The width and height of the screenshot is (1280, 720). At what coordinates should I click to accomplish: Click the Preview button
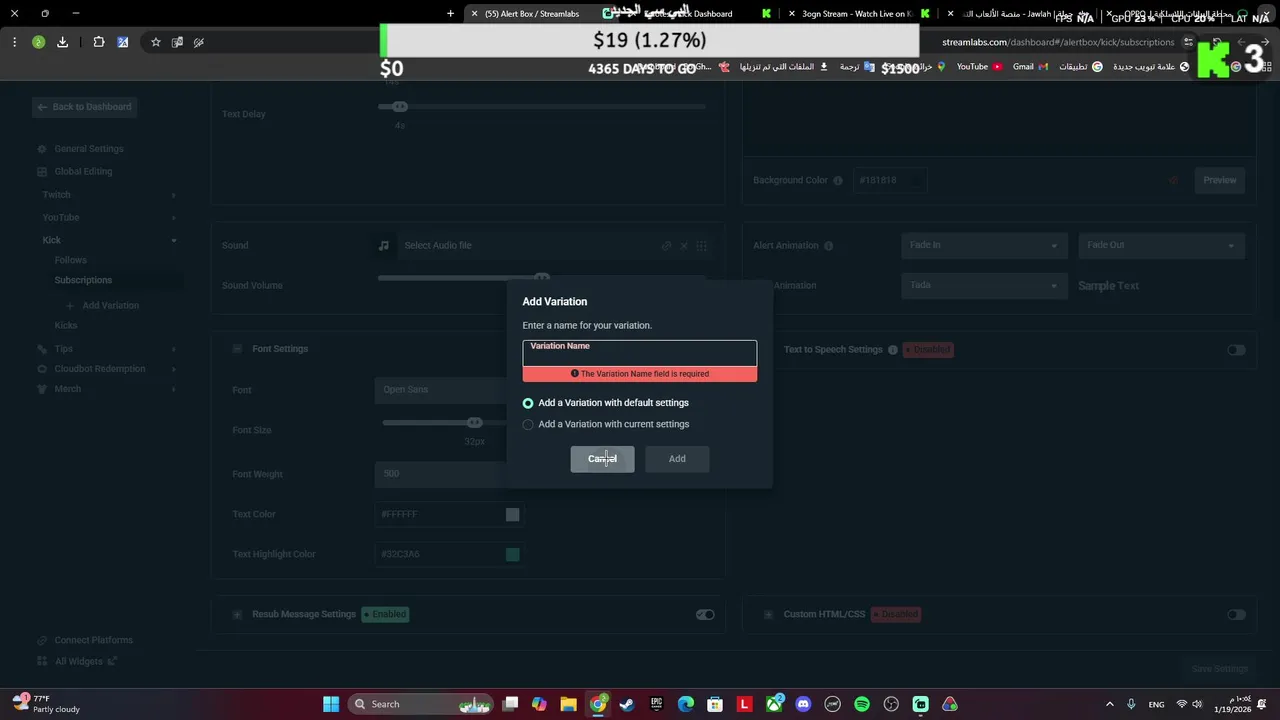pos(1219,181)
